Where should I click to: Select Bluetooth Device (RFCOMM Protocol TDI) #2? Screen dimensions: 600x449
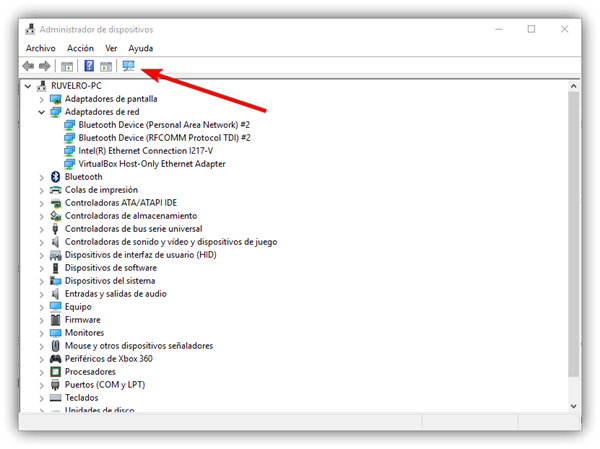coord(165,138)
